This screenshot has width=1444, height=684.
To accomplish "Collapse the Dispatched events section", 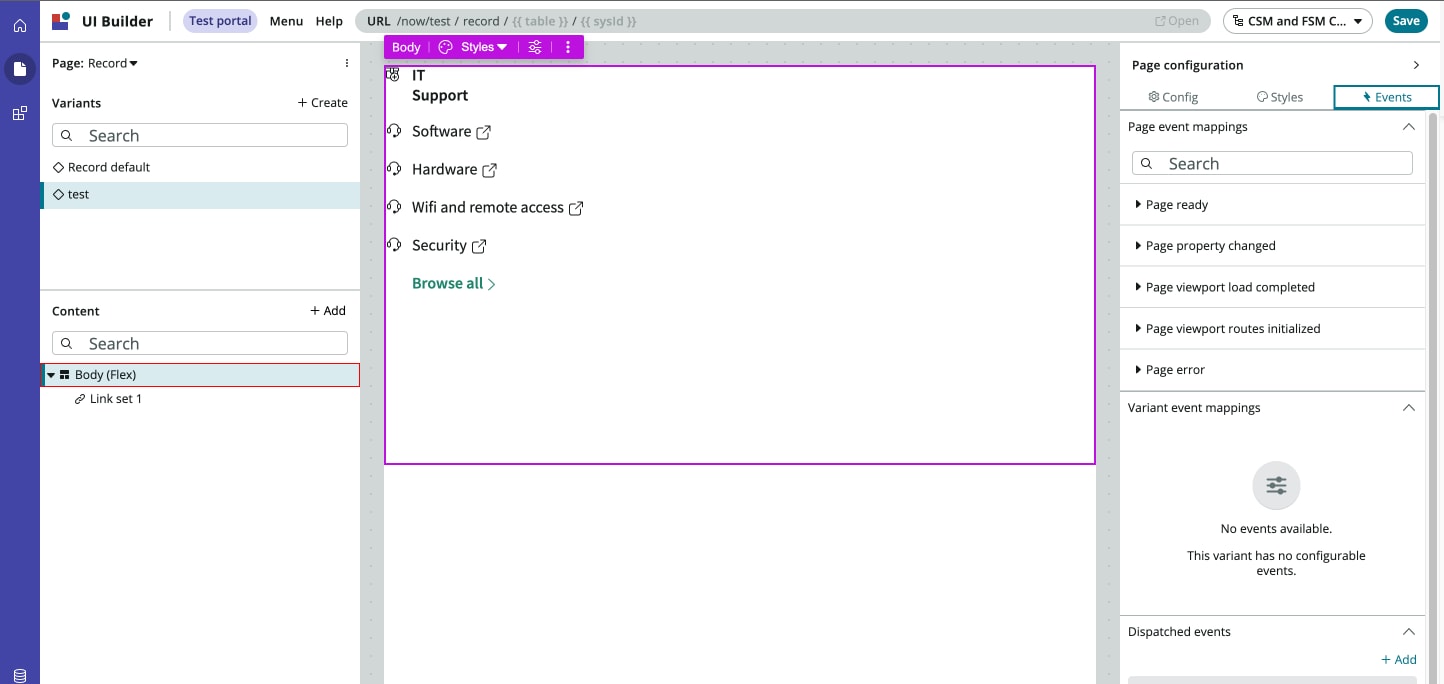I will tap(1408, 632).
